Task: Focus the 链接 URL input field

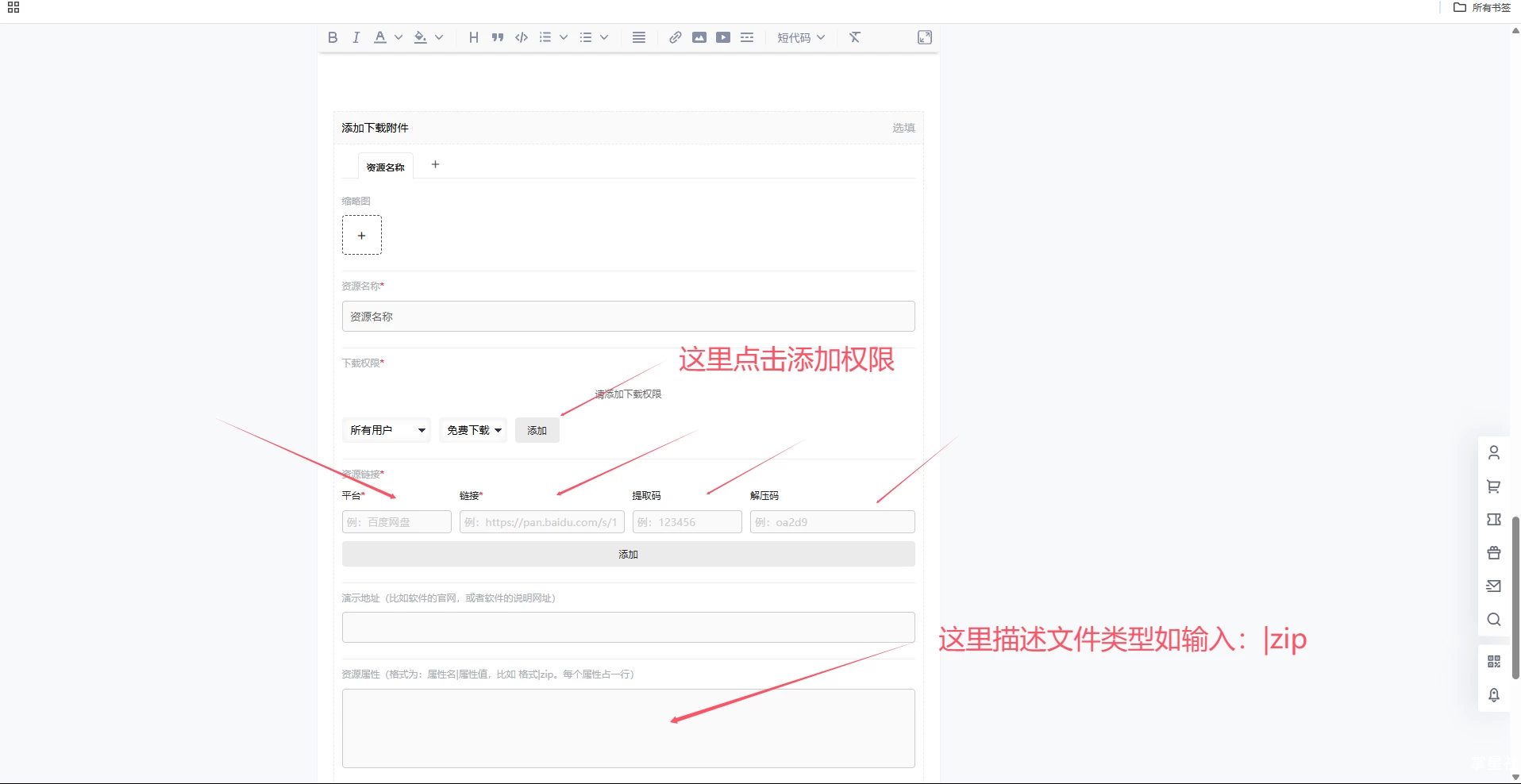Action: (542, 522)
